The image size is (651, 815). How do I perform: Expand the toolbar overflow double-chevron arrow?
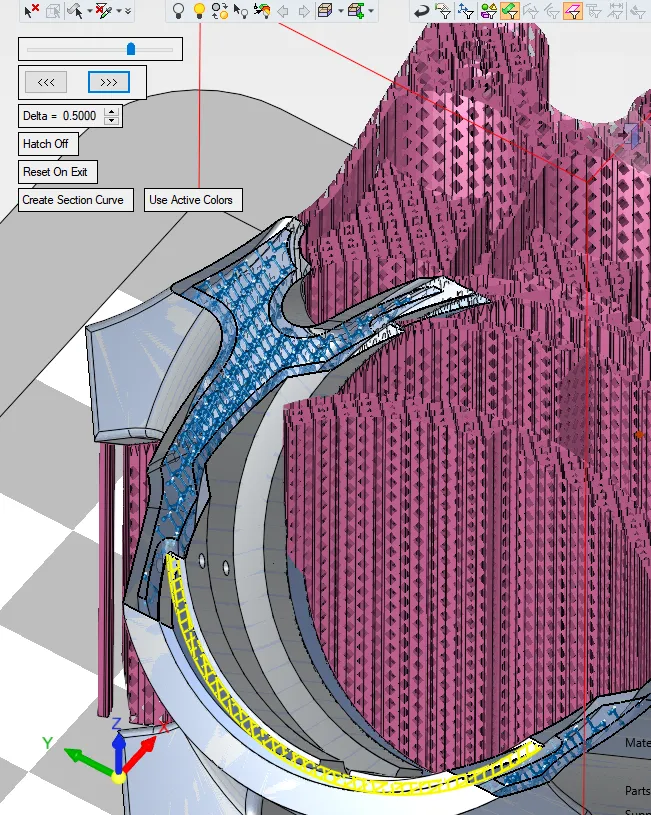pos(127,11)
